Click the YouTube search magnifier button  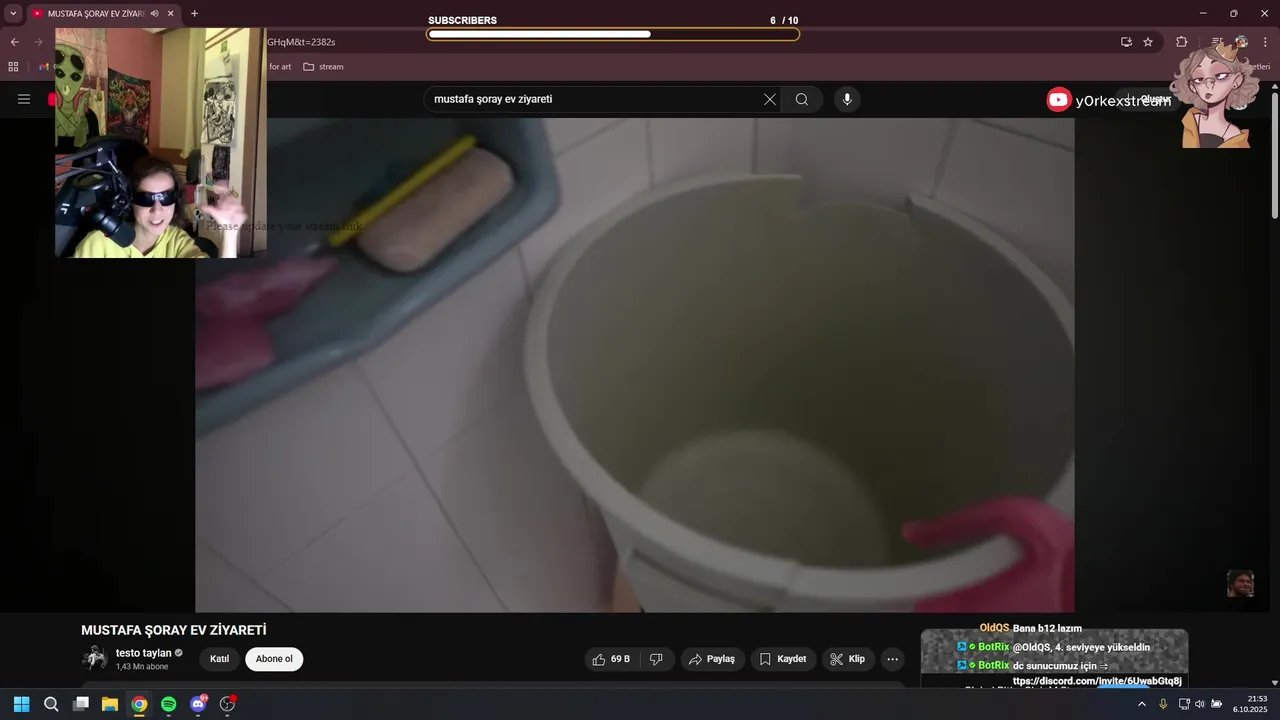coord(802,99)
